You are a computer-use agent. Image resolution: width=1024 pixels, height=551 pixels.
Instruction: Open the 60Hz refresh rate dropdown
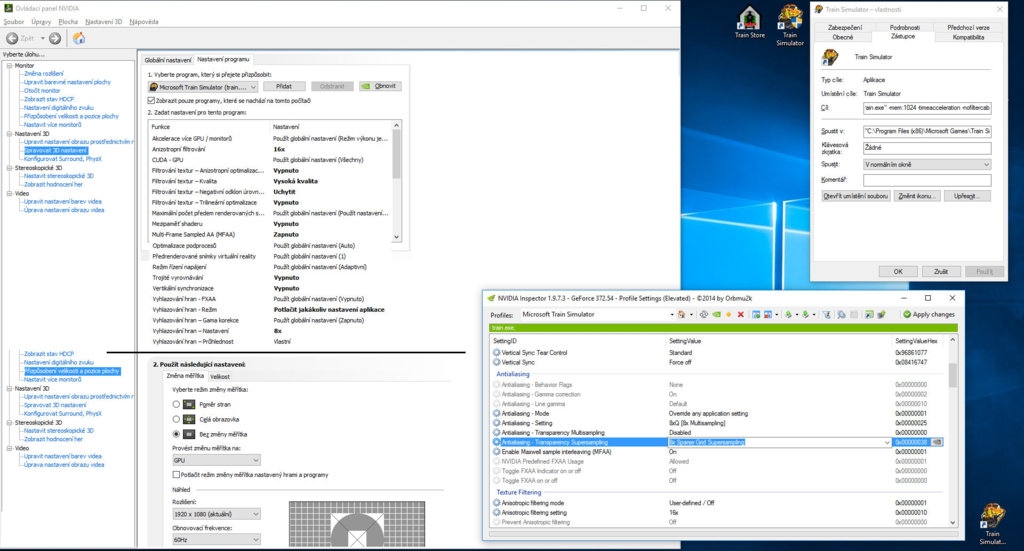tap(216, 539)
